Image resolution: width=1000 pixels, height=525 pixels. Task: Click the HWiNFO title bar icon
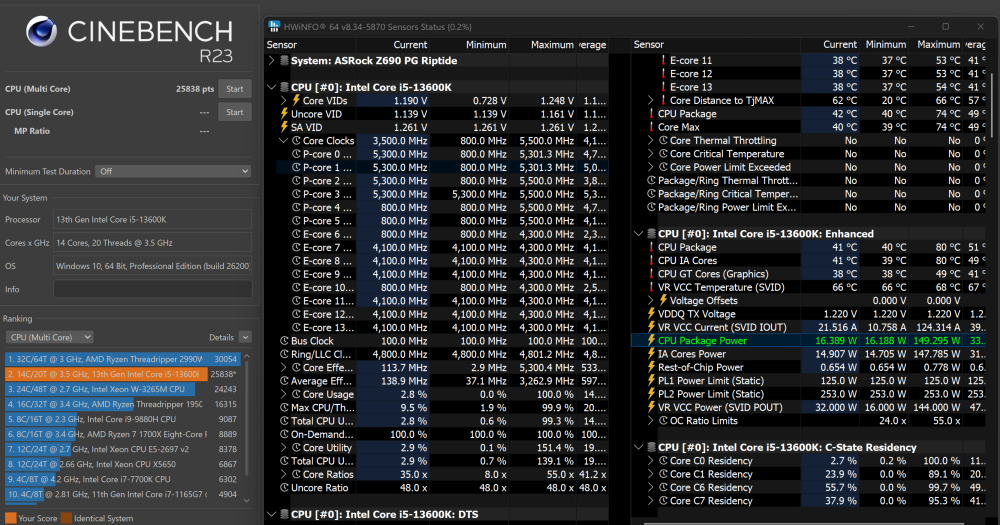click(276, 26)
